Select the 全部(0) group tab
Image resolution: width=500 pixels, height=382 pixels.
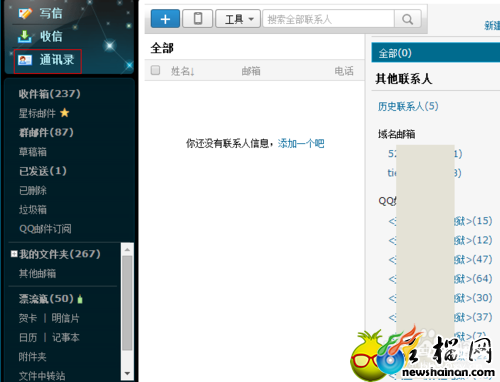click(x=435, y=53)
